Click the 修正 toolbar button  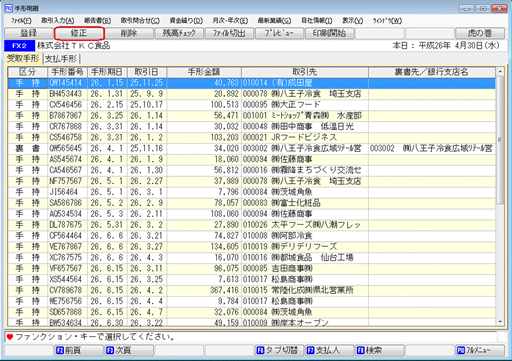(79, 33)
